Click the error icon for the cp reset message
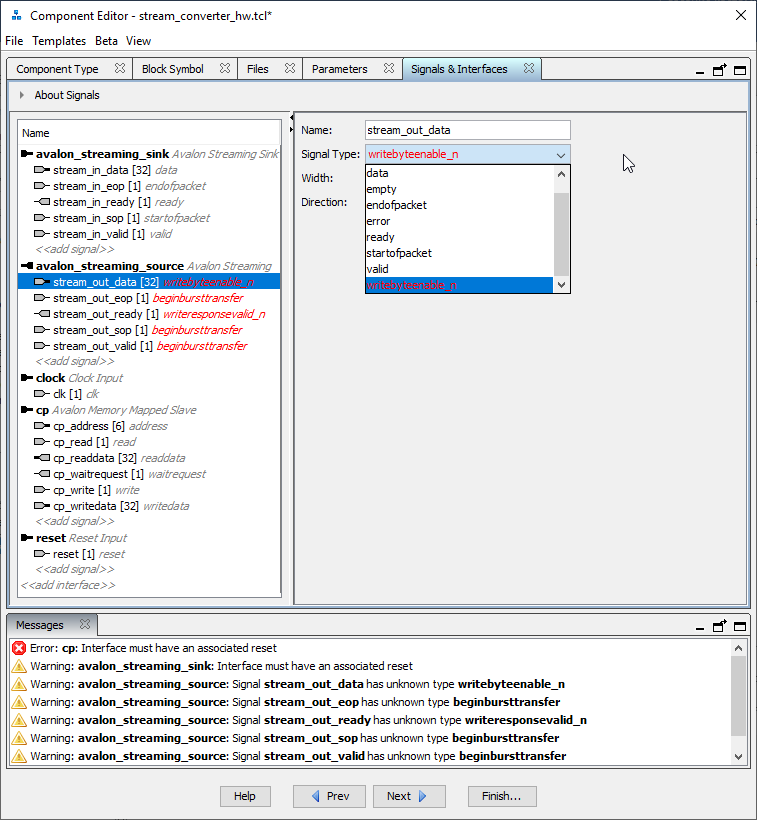 pyautogui.click(x=18, y=648)
